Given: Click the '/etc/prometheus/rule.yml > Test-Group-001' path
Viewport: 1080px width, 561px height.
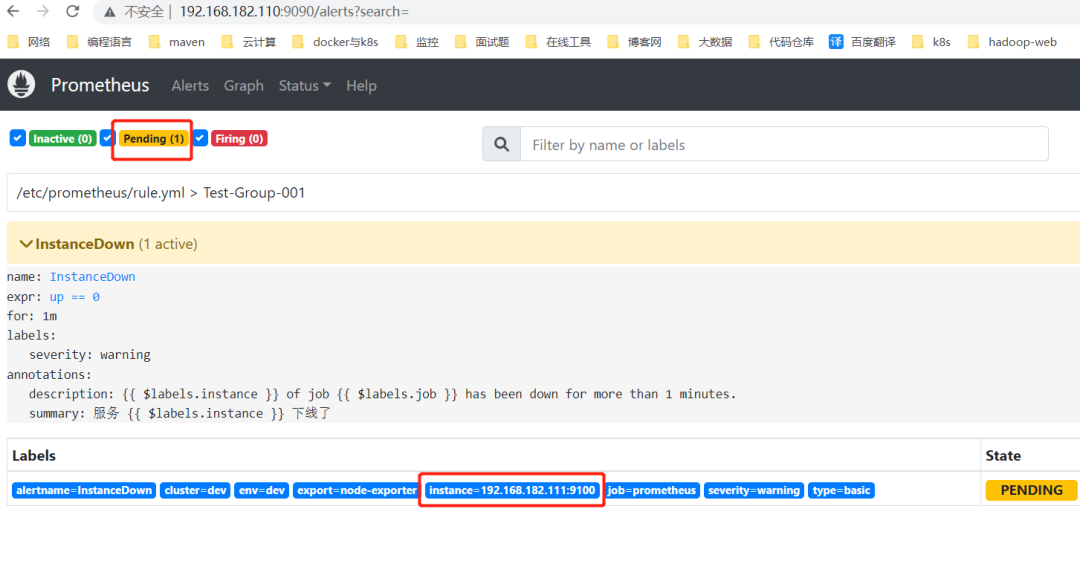Looking at the screenshot, I should pos(160,192).
